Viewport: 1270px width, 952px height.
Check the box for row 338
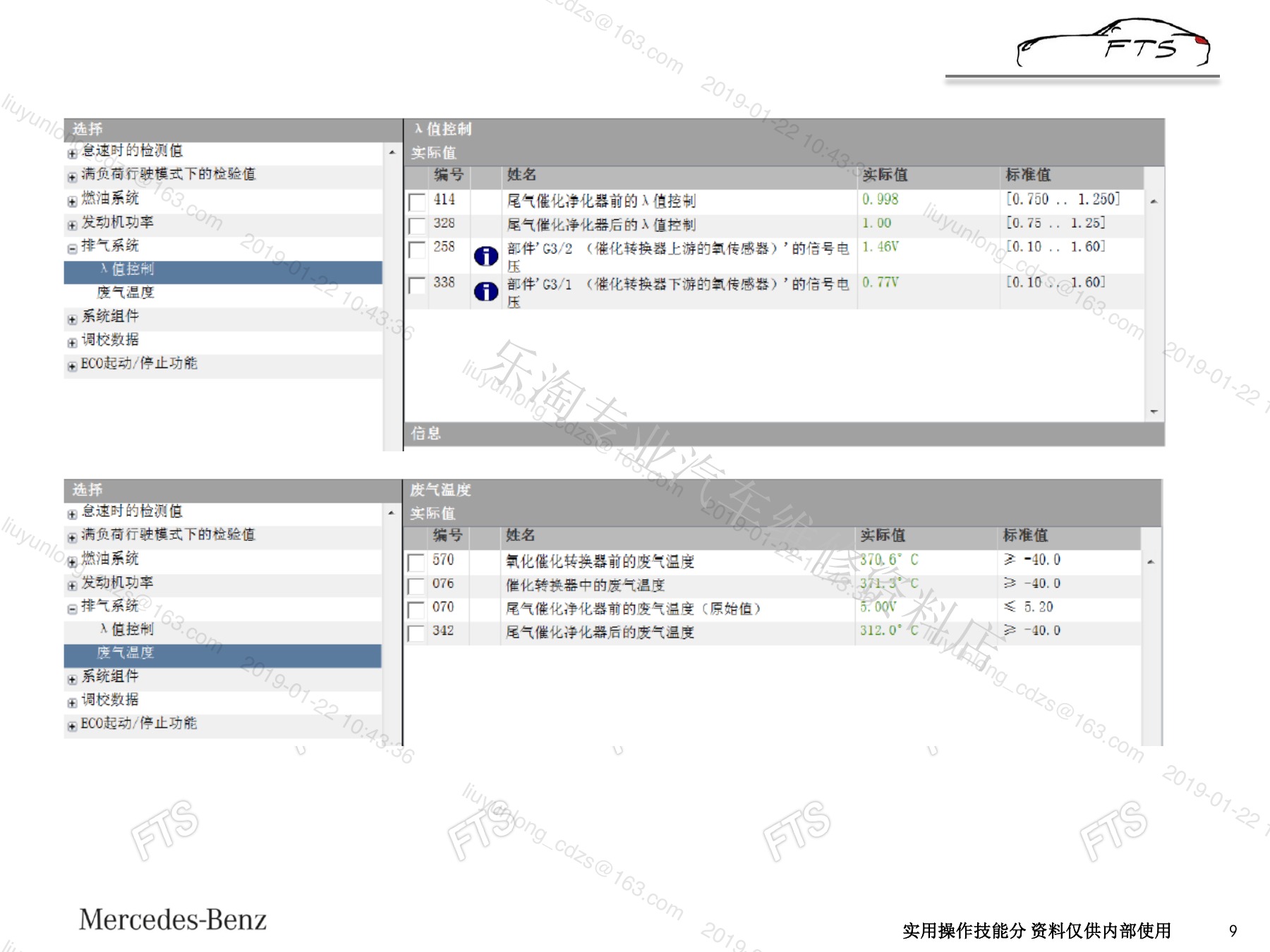point(417,285)
